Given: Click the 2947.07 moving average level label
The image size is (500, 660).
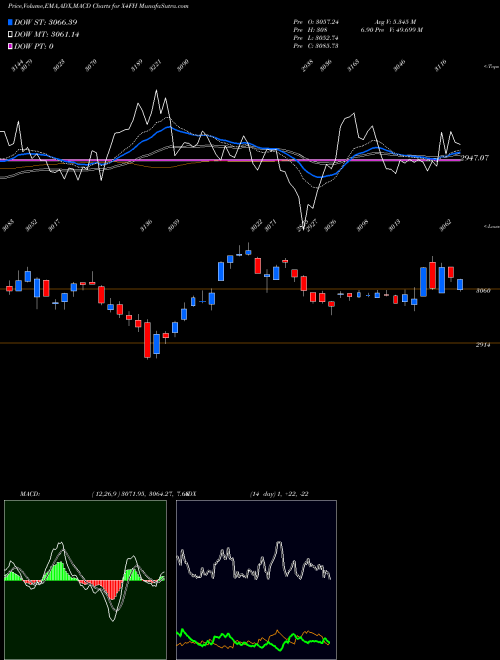Looking at the screenshot, I should [475, 158].
